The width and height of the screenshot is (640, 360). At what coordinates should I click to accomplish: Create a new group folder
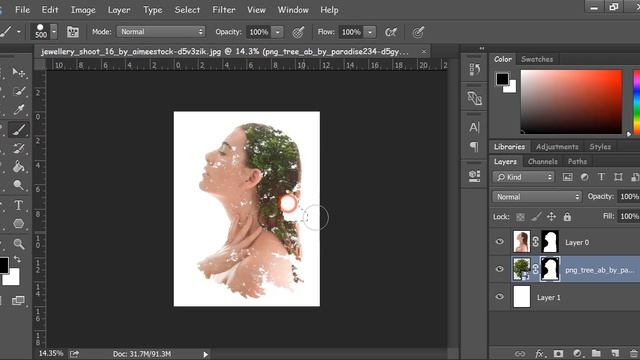(x=596, y=353)
